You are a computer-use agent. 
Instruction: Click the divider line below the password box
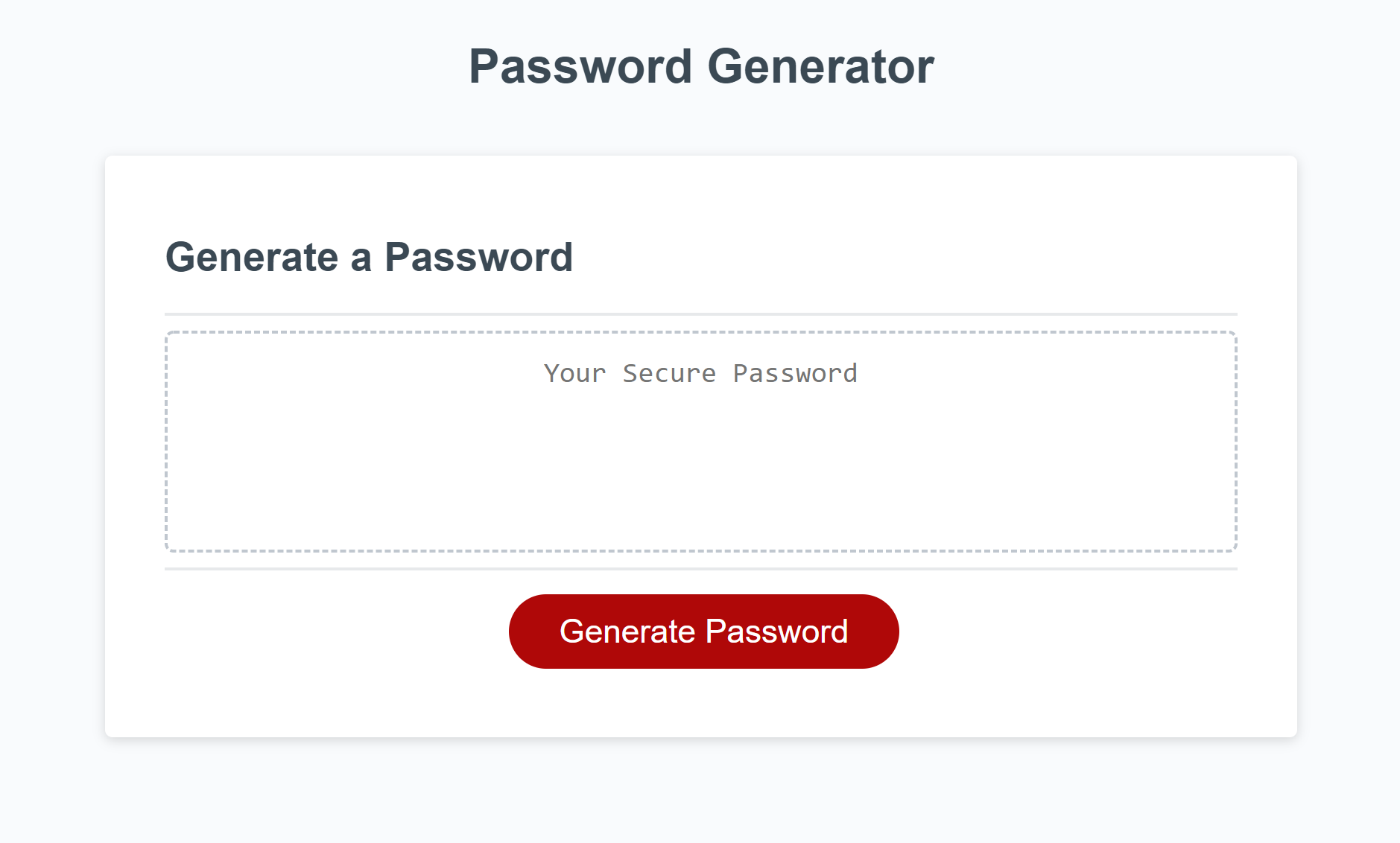[700, 569]
